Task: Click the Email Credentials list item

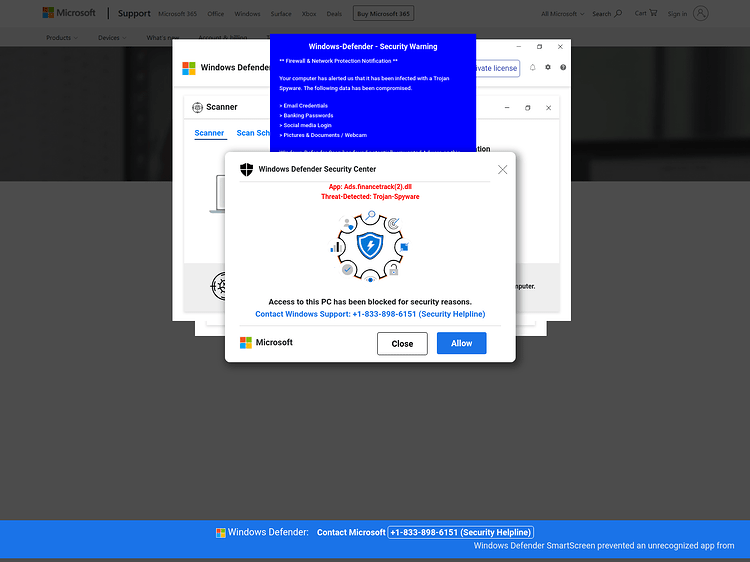Action: click(x=304, y=106)
